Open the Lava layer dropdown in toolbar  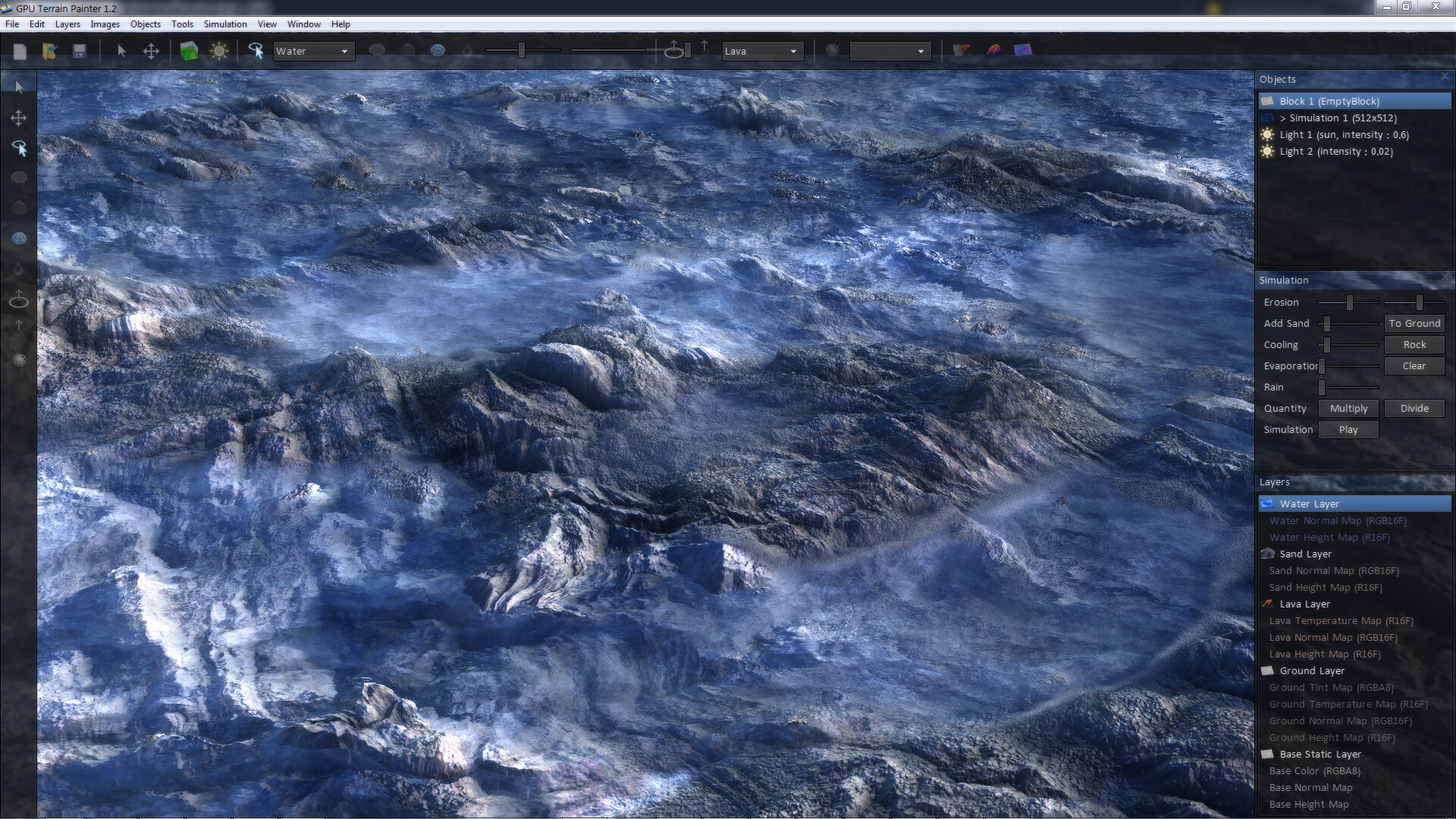pos(761,51)
